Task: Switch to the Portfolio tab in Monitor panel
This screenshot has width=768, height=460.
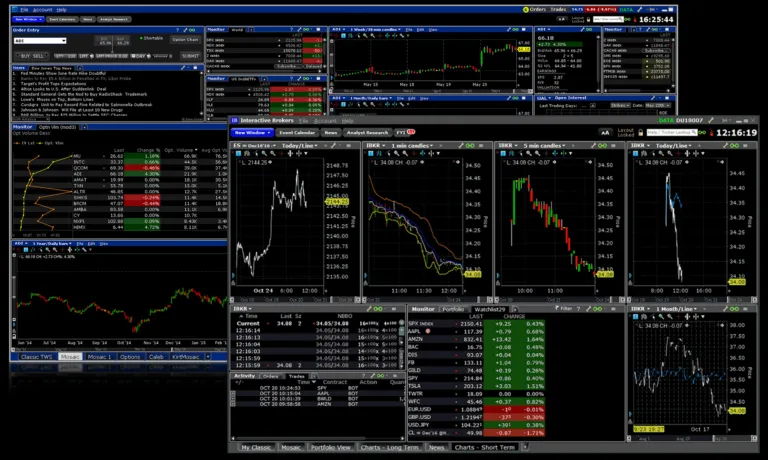Action: click(x=453, y=309)
